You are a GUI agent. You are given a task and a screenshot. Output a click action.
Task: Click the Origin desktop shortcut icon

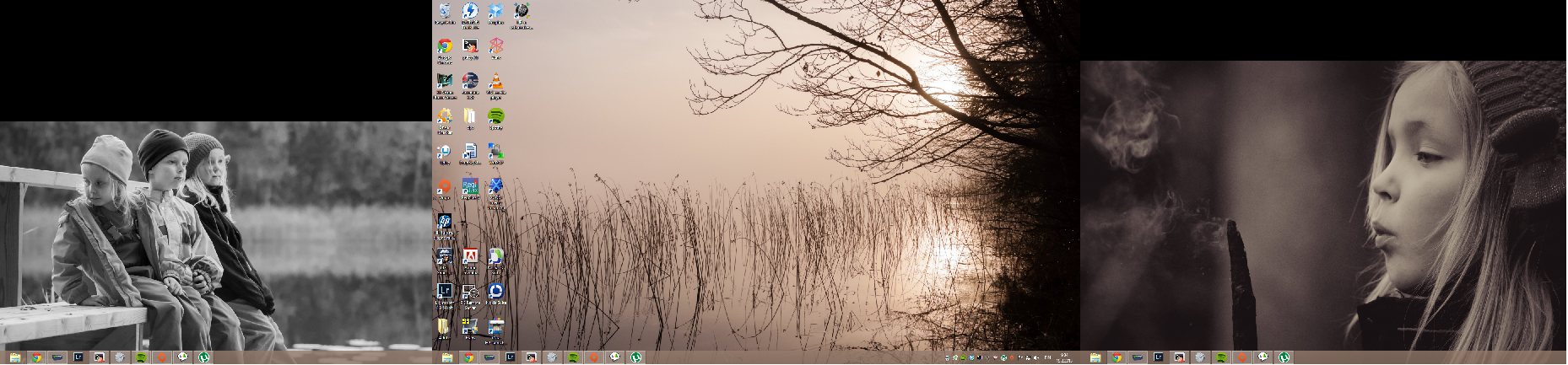tap(445, 187)
